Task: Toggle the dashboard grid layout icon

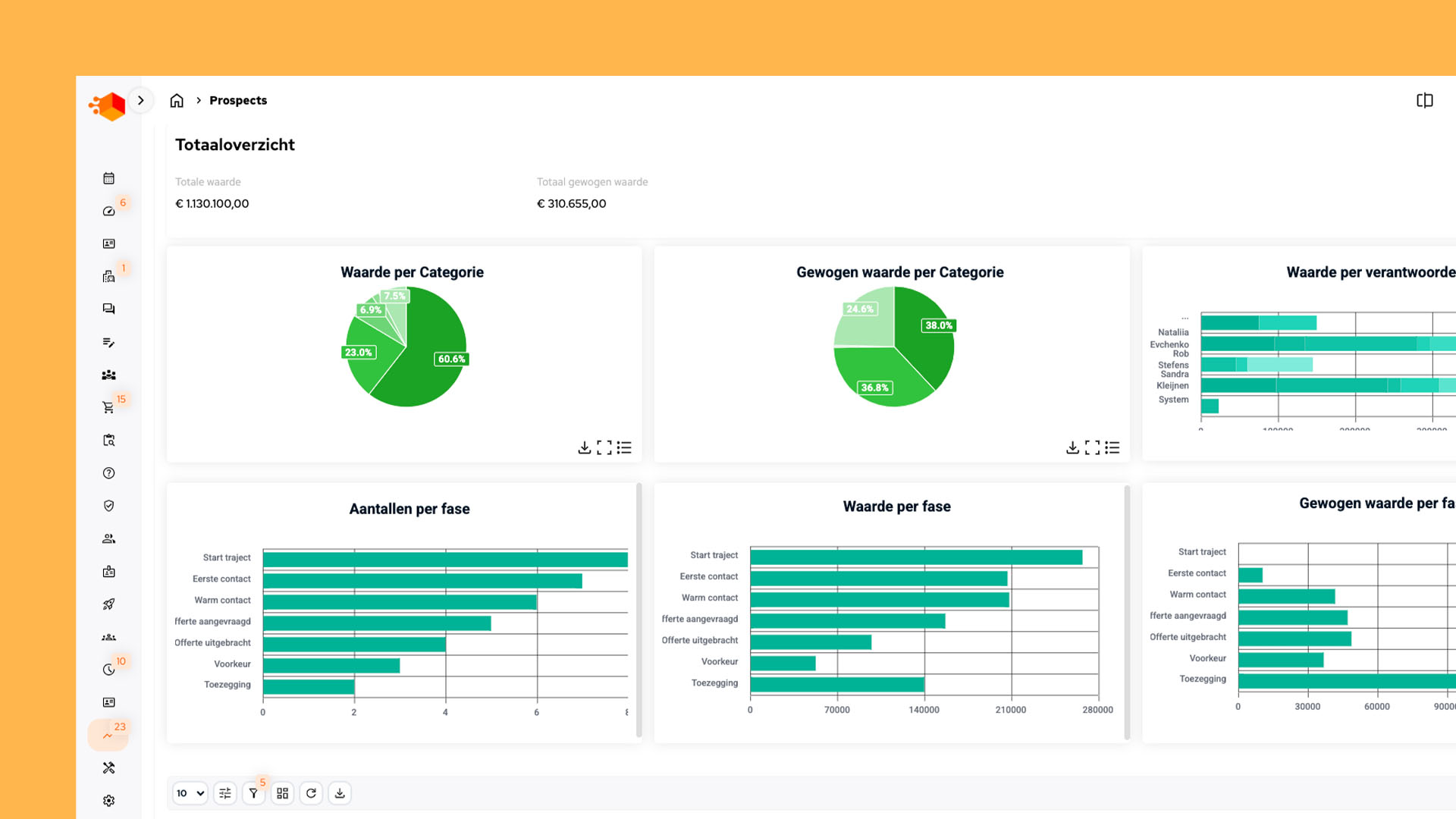Action: tap(282, 793)
